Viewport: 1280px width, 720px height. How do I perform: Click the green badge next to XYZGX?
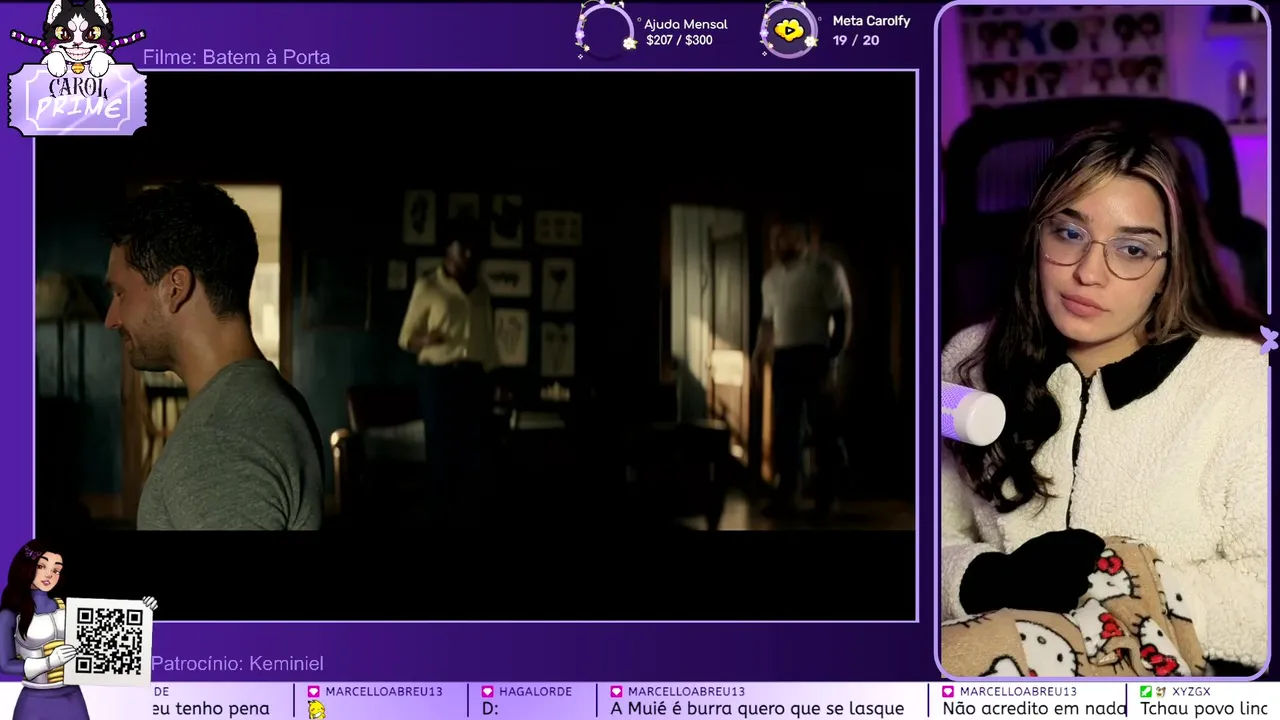point(1146,692)
